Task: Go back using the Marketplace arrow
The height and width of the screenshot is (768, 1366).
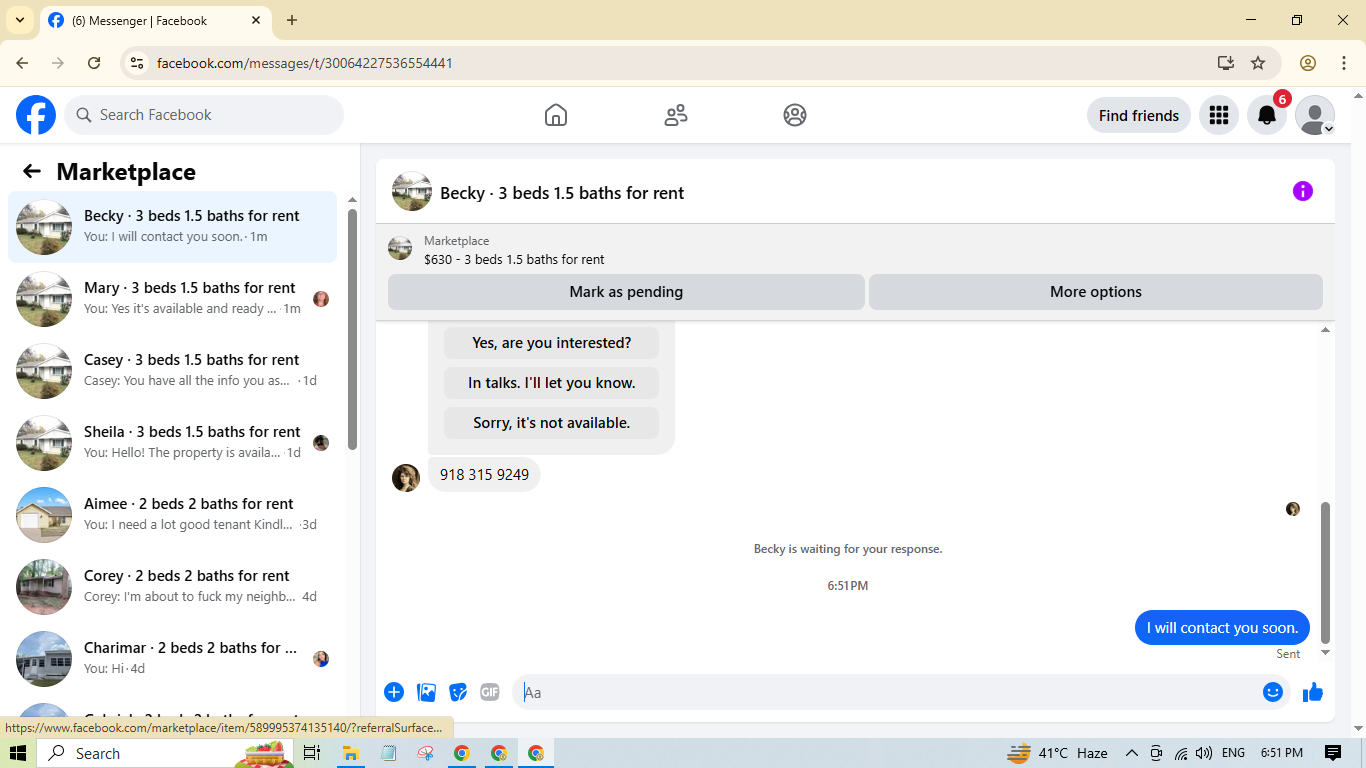Action: pyautogui.click(x=32, y=171)
